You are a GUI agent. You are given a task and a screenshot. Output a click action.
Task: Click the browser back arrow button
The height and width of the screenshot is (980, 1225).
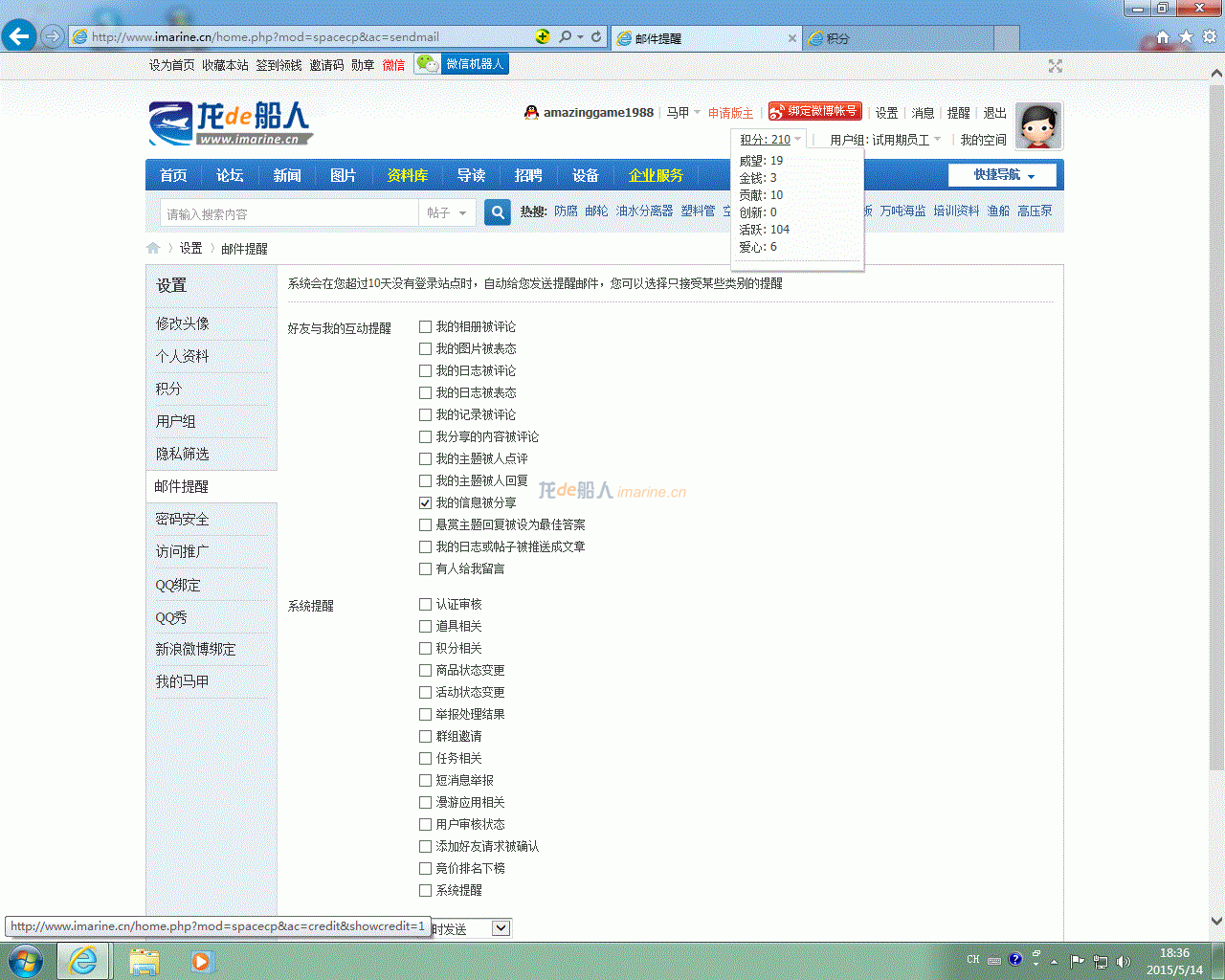[19, 36]
